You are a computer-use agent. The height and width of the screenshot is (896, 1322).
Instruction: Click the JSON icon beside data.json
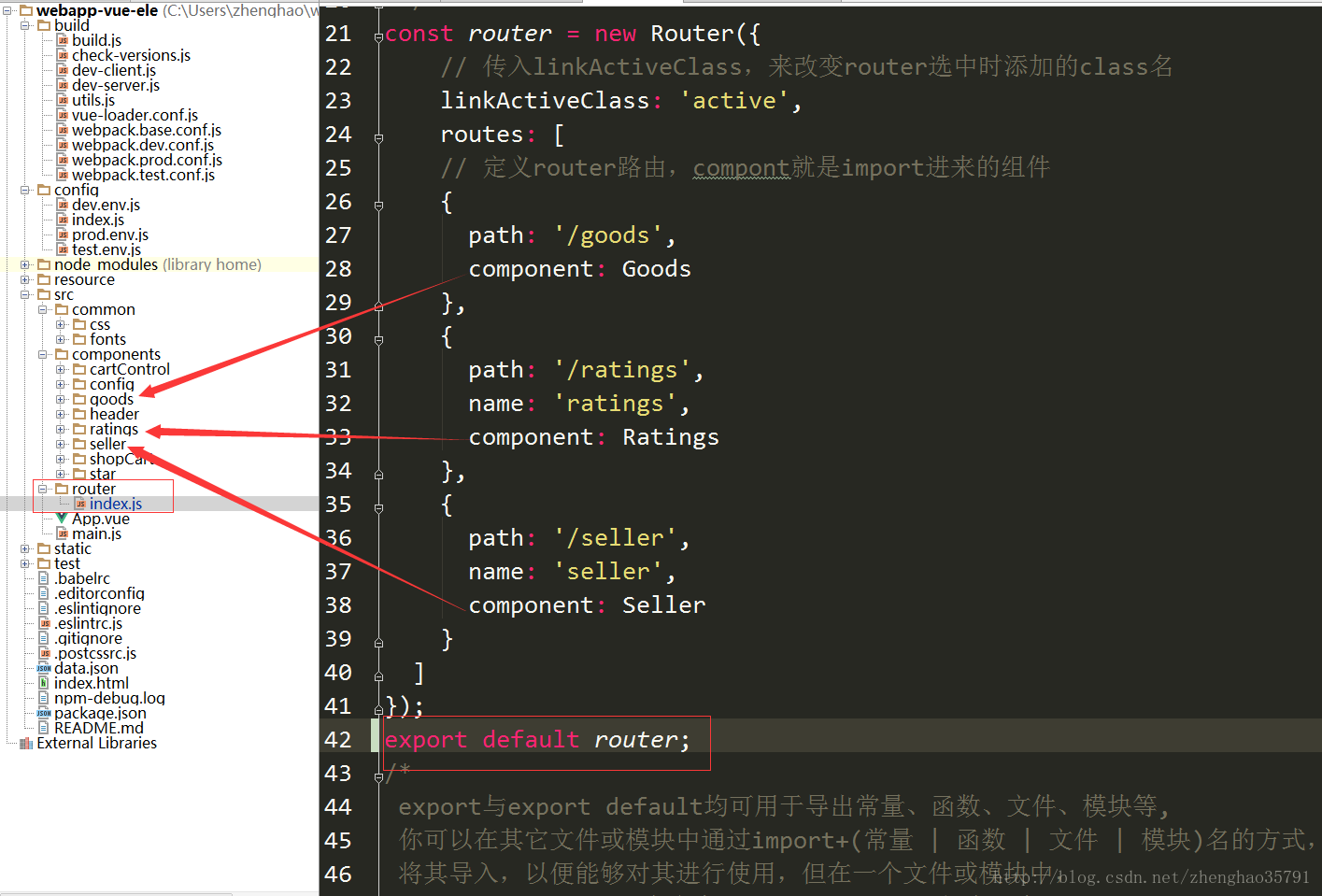coord(44,668)
